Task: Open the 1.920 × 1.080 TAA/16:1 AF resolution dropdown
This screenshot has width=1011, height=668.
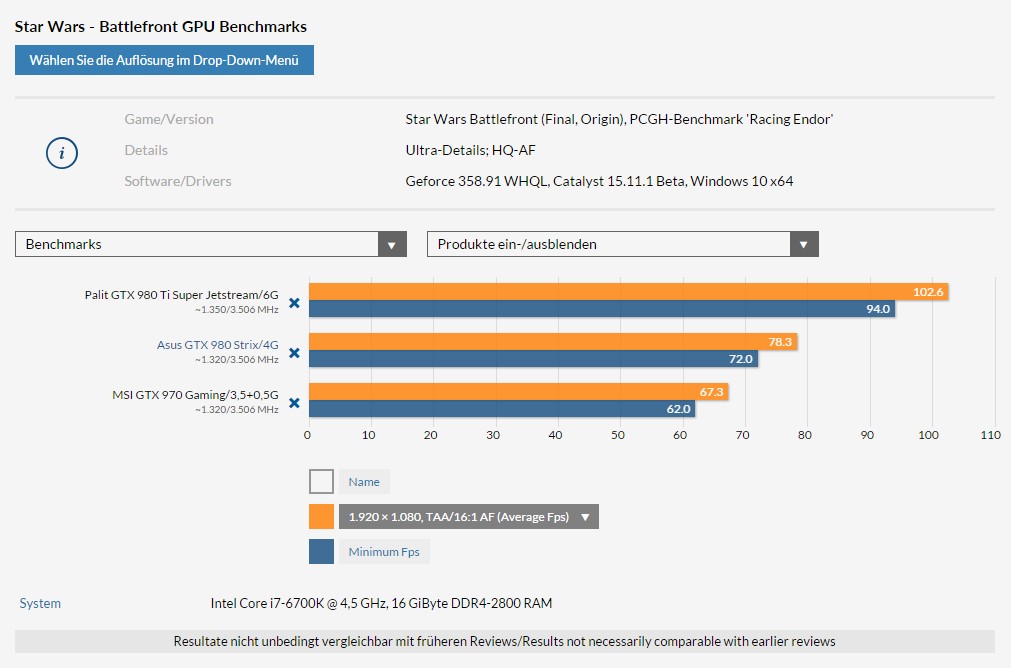Action: tap(469, 516)
